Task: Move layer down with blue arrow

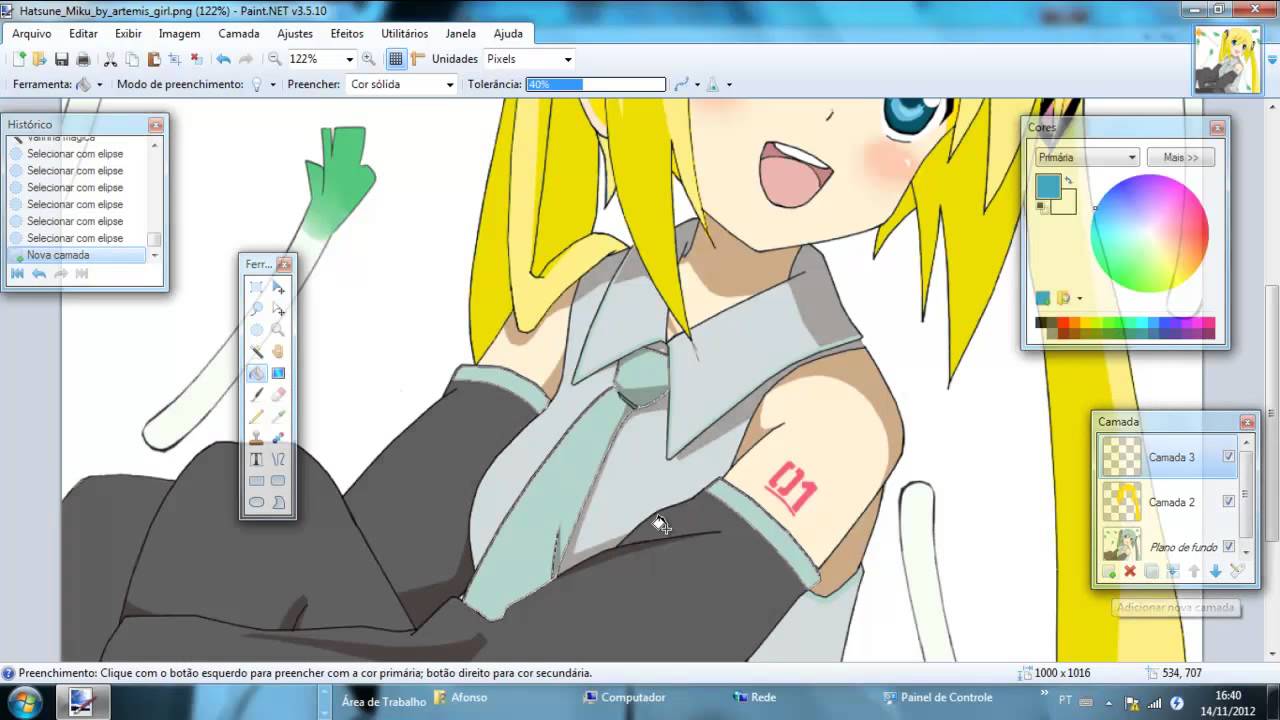Action: tap(1216, 571)
